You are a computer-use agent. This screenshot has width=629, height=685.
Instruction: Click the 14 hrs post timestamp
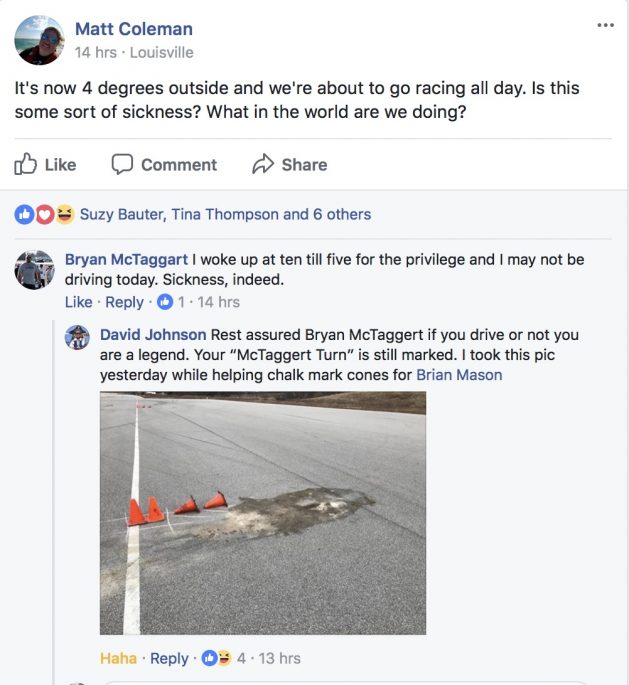96,52
